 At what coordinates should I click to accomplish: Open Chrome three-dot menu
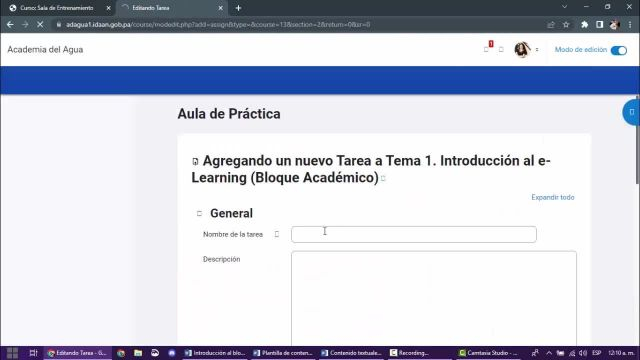[x=630, y=24]
